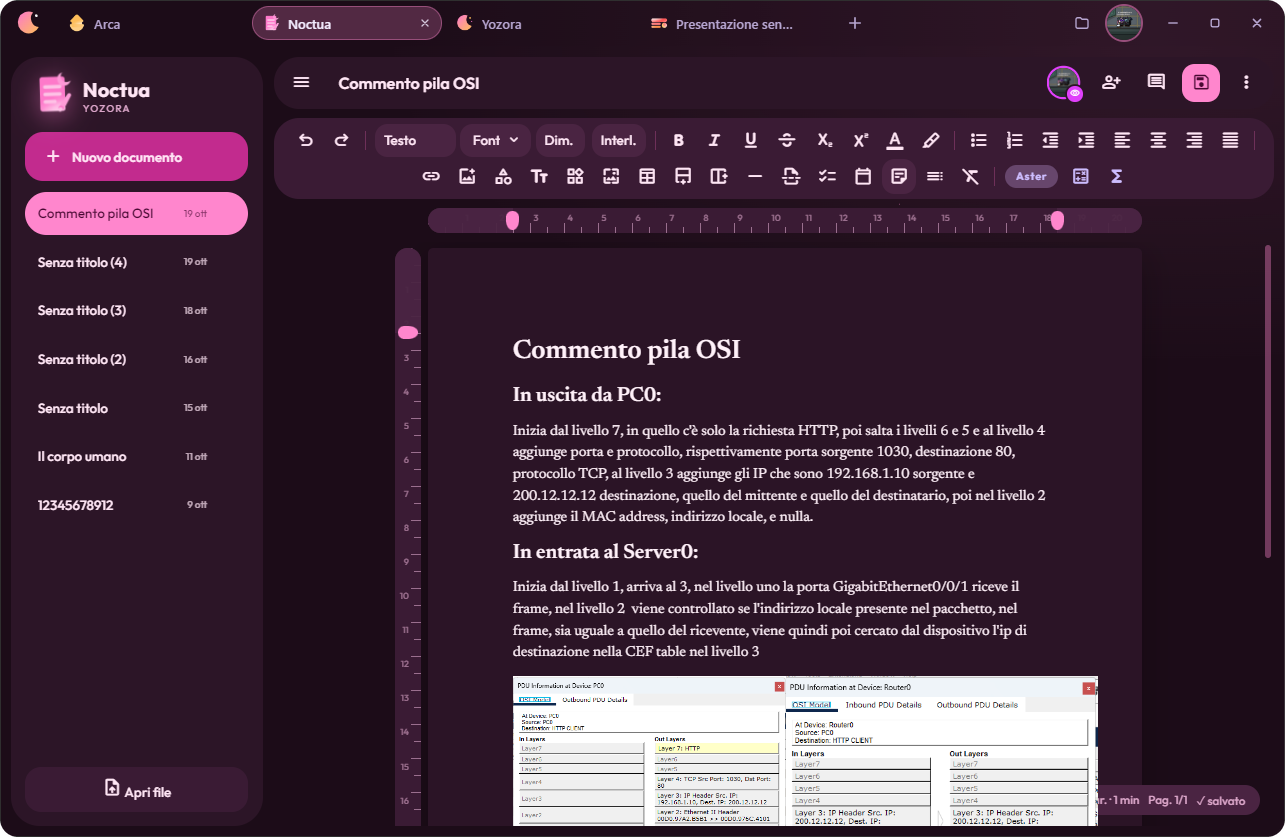This screenshot has width=1285, height=837.
Task: Insert a date with the calendar icon
Action: 863,177
